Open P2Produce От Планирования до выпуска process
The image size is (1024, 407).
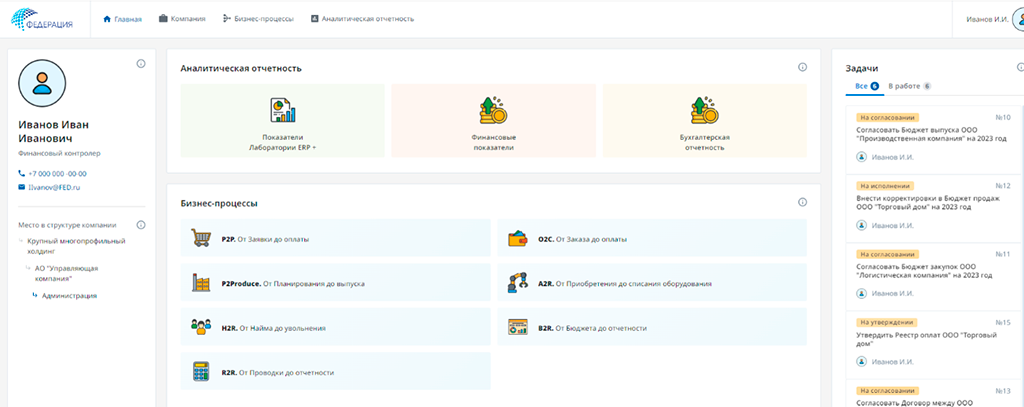tap(336, 282)
